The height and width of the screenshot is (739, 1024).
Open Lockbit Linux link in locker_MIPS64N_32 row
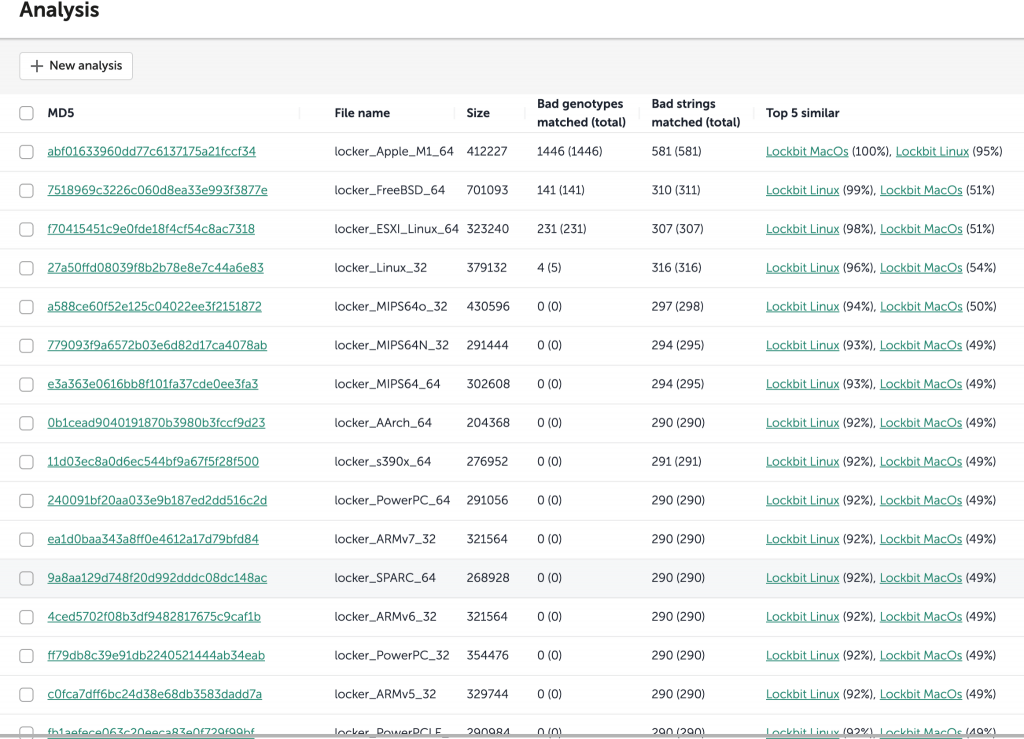(803, 345)
